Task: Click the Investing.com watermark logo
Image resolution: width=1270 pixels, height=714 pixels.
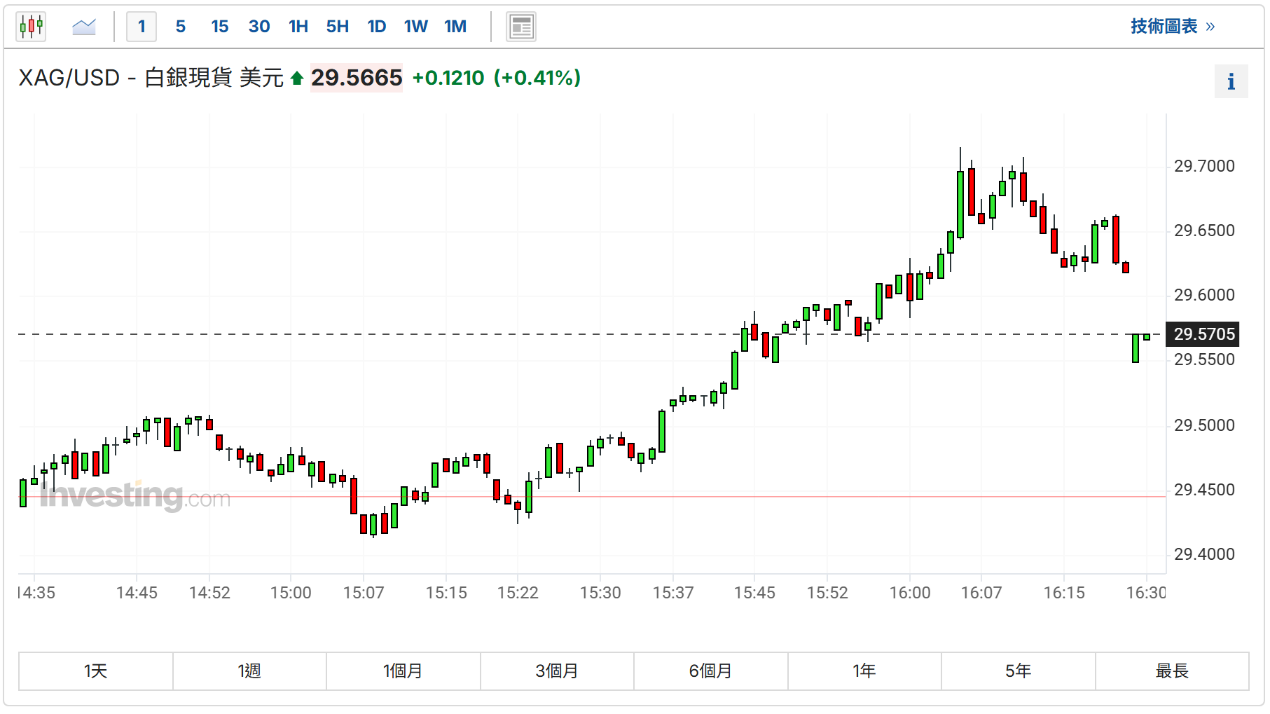Action: point(135,496)
